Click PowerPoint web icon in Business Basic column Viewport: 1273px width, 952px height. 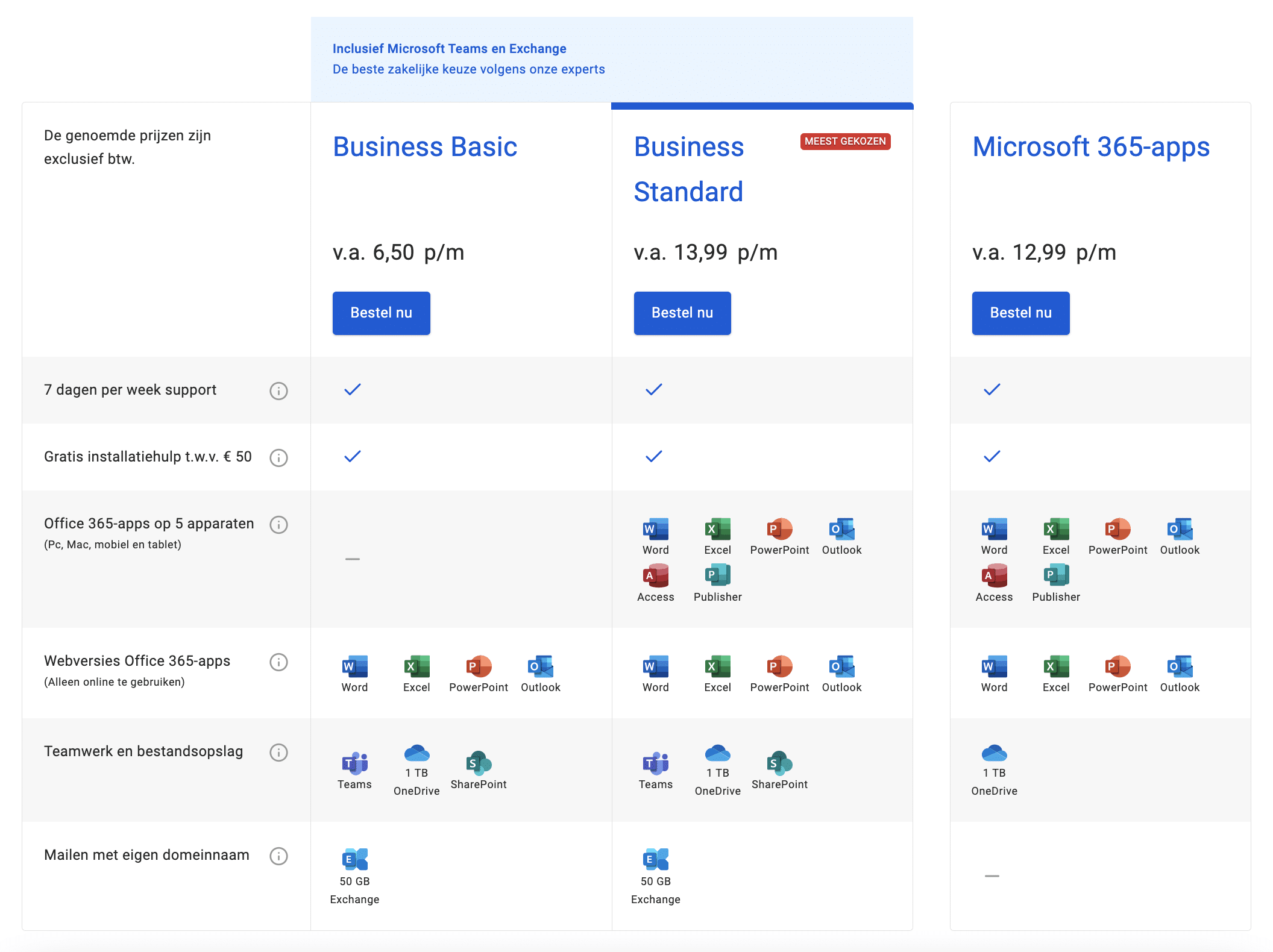pos(479,666)
